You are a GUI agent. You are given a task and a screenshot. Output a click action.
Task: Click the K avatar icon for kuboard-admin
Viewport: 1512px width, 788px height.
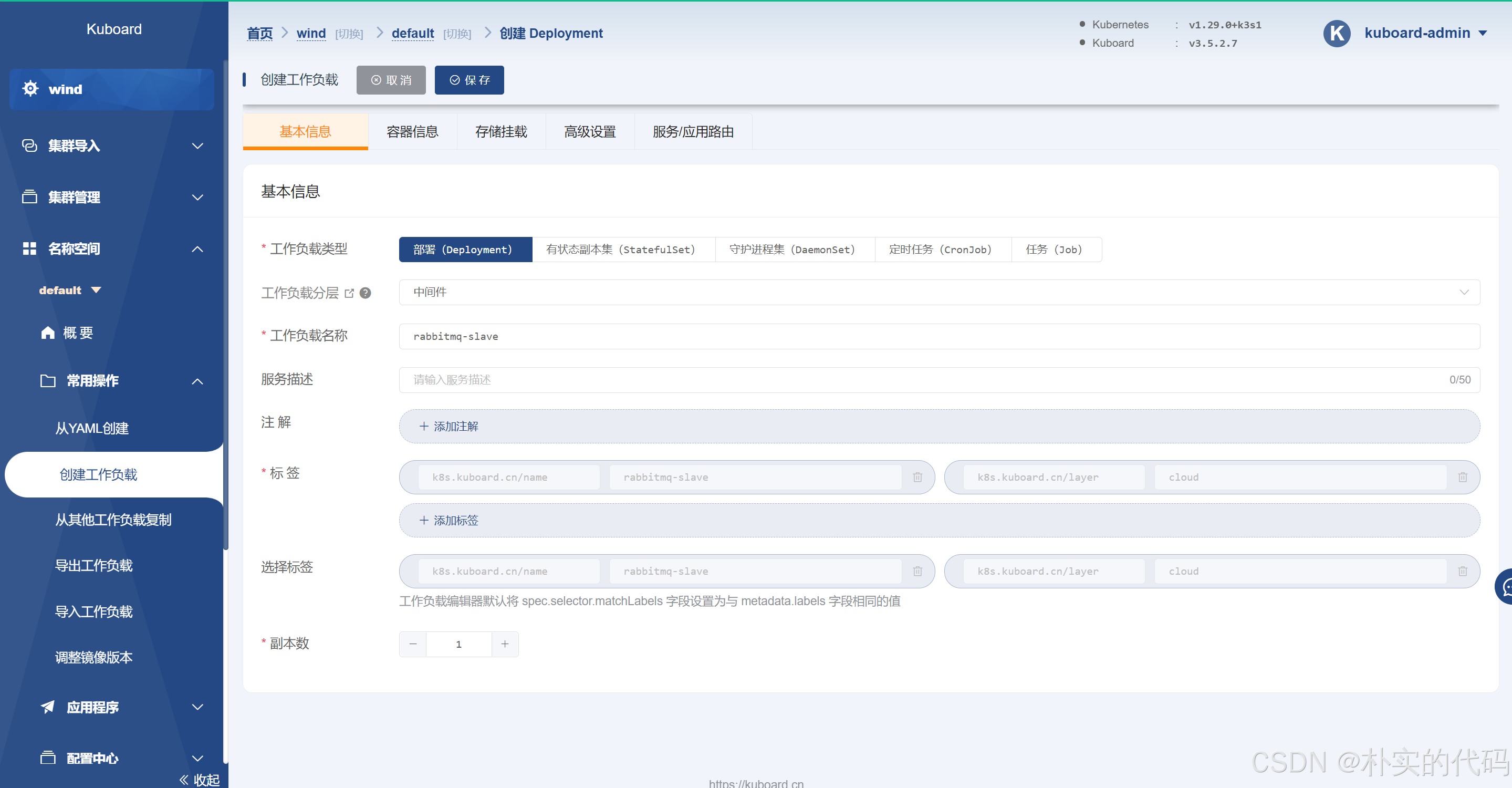(x=1337, y=34)
